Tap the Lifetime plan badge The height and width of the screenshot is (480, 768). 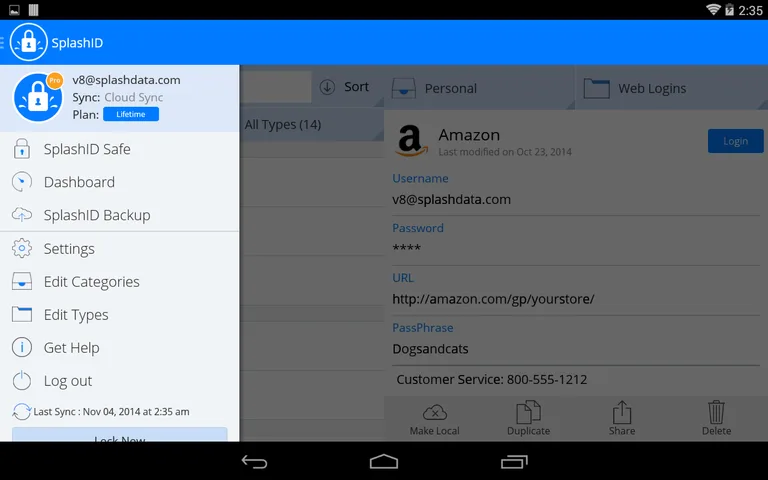point(131,114)
